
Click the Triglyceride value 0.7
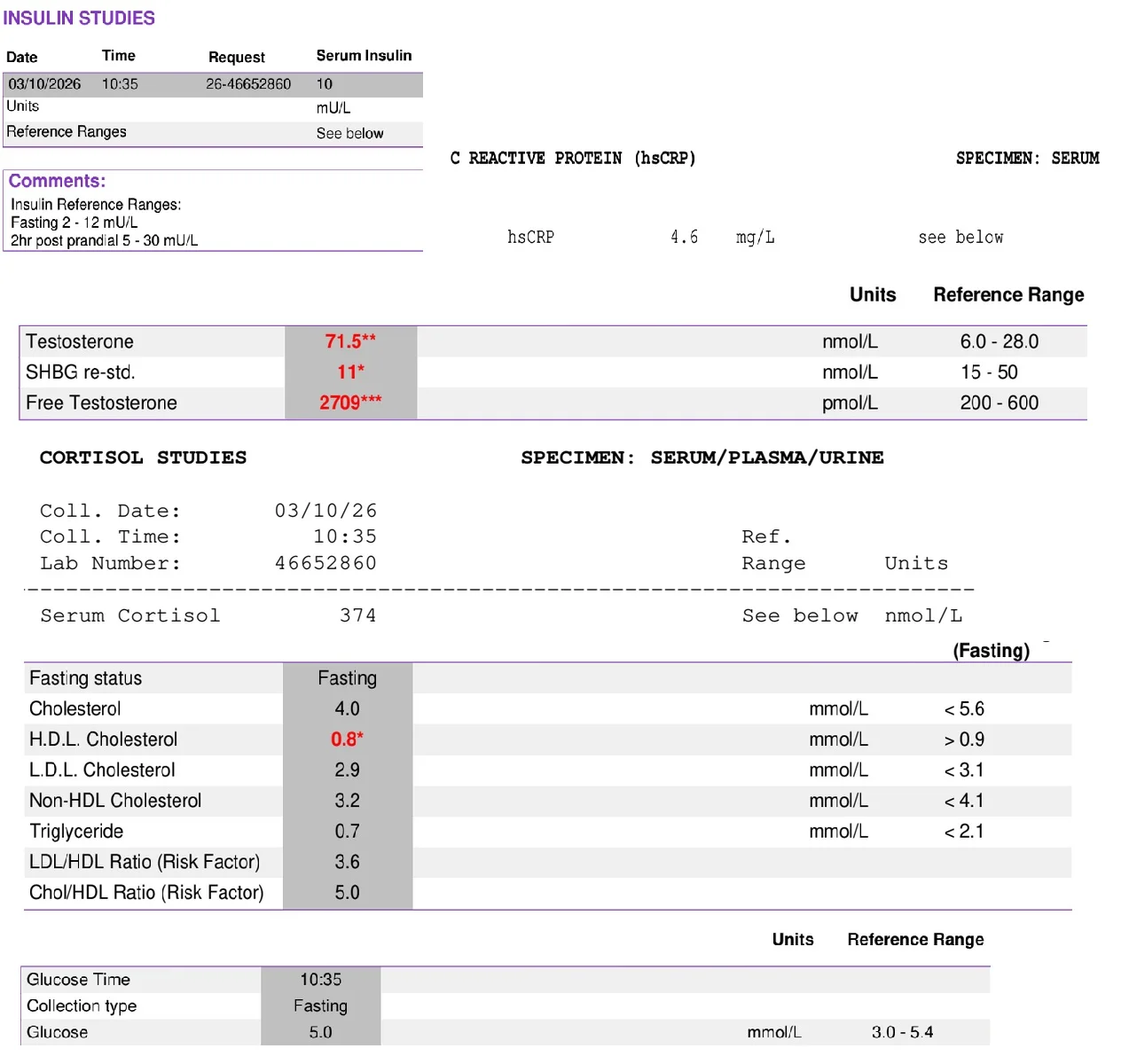347,832
